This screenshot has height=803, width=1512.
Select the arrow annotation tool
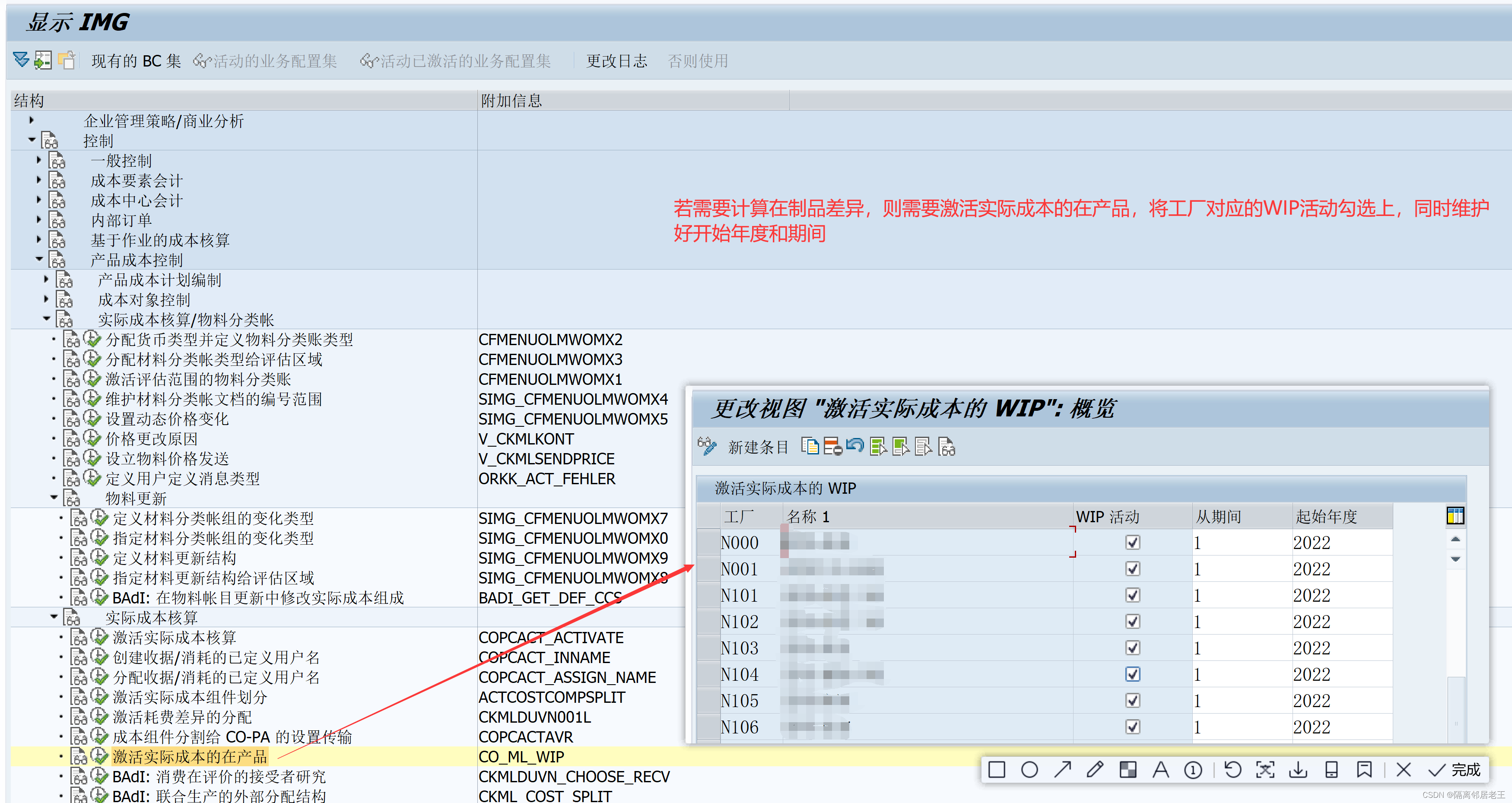coord(1062,770)
